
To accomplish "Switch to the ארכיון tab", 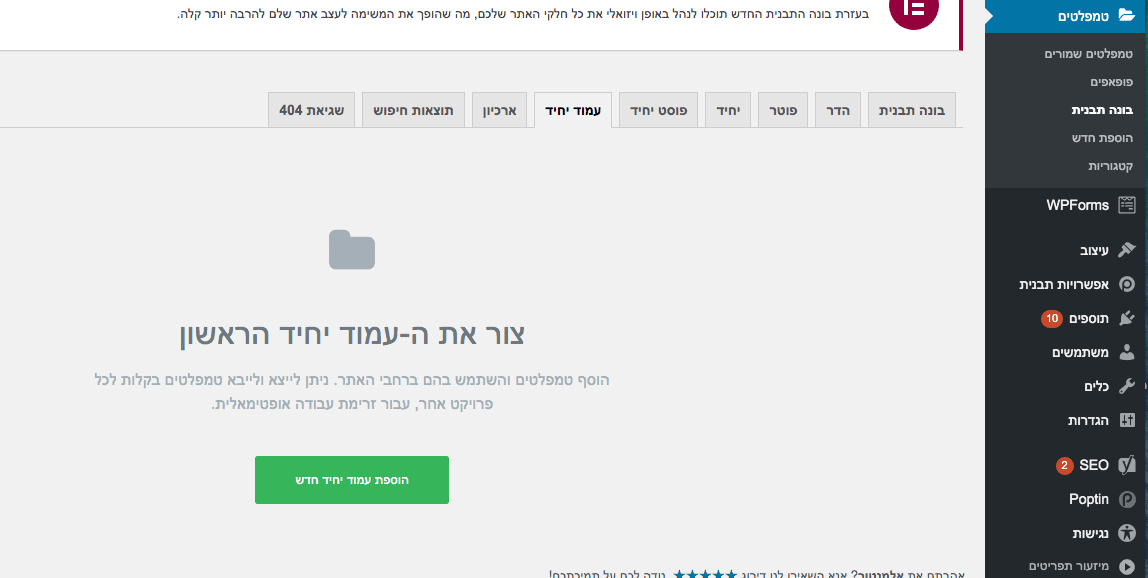I will (x=499, y=110).
